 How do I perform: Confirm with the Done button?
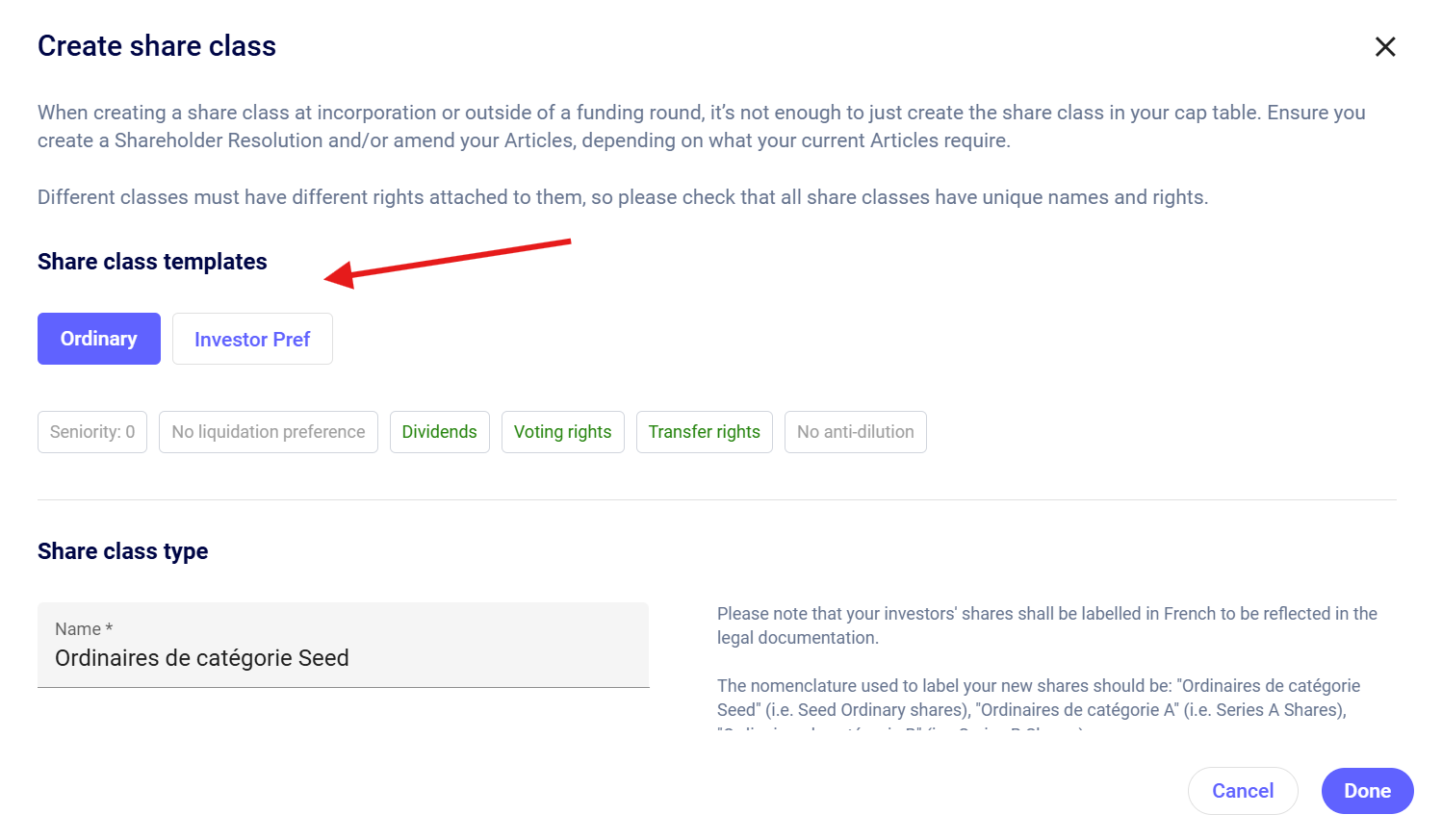coord(1367,791)
